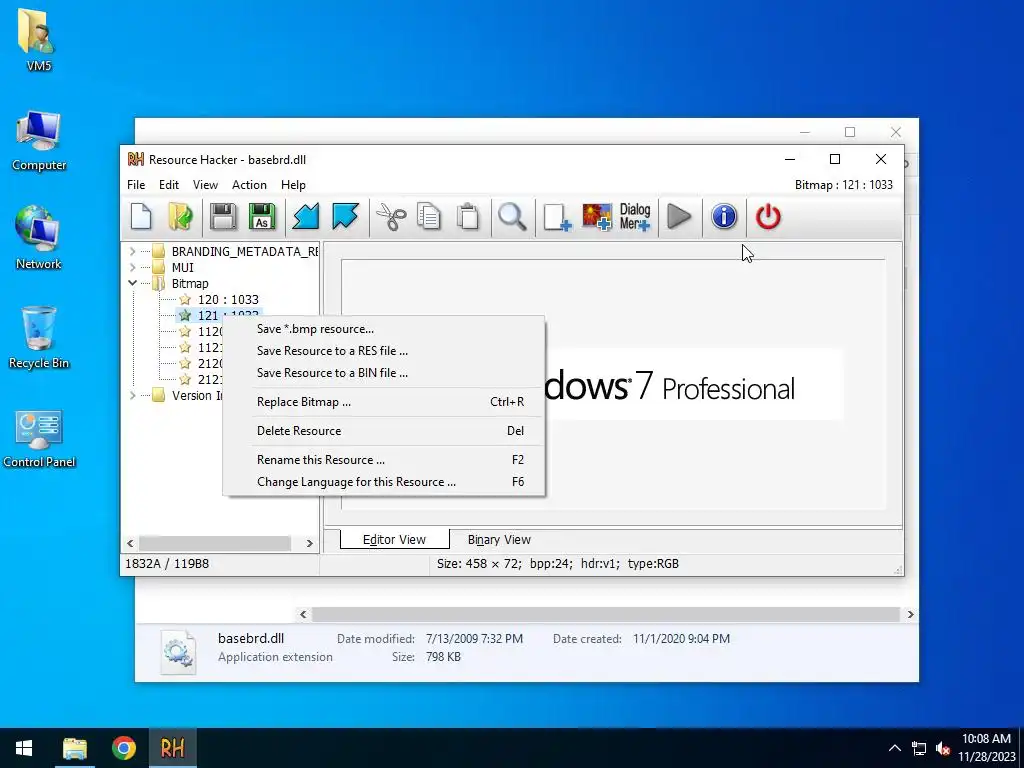Click the New blank script toolbar icon
Image resolution: width=1024 pixels, height=768 pixels.
click(x=141, y=217)
